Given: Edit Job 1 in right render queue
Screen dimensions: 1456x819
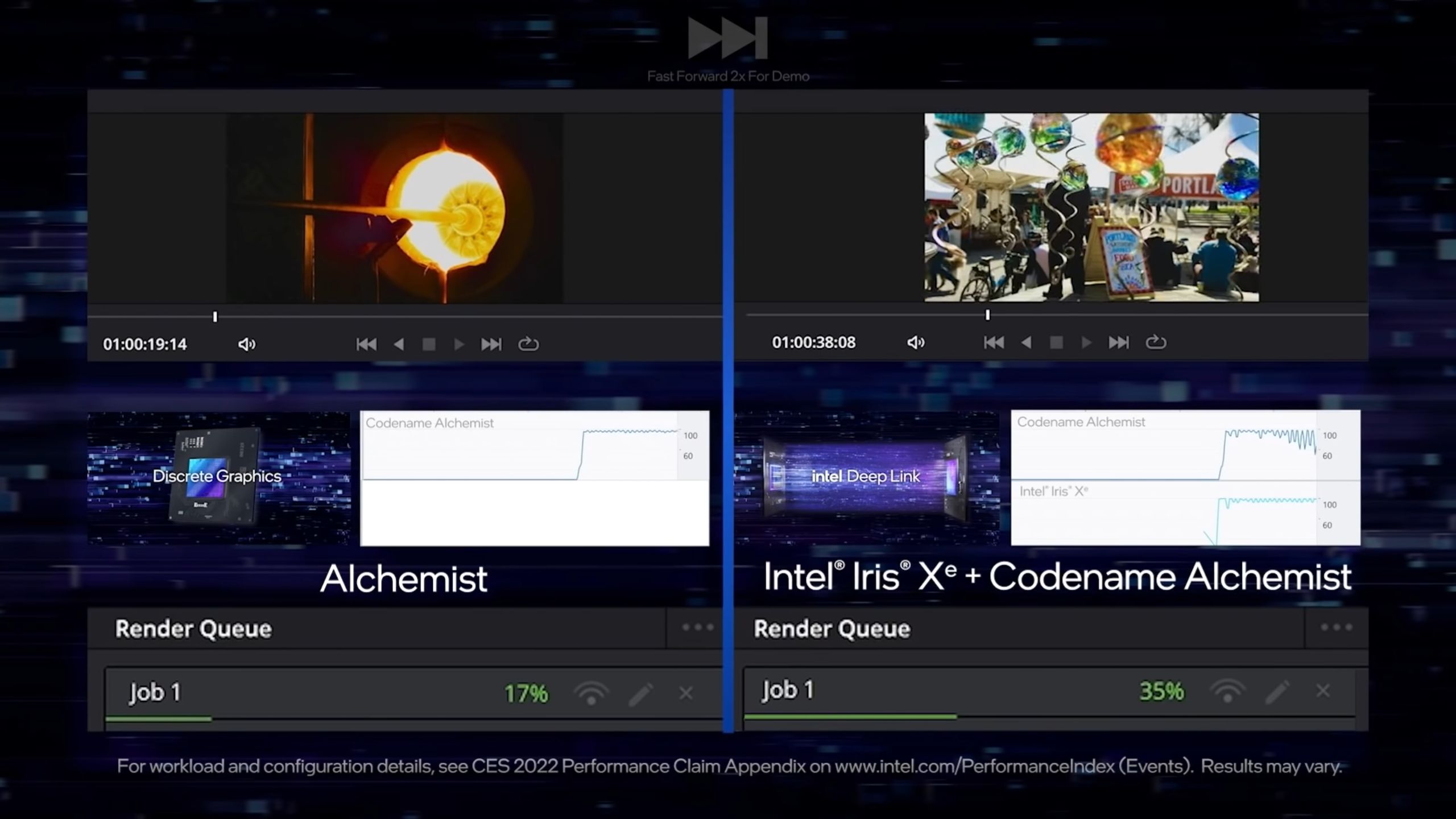Looking at the screenshot, I should coord(1277,692).
